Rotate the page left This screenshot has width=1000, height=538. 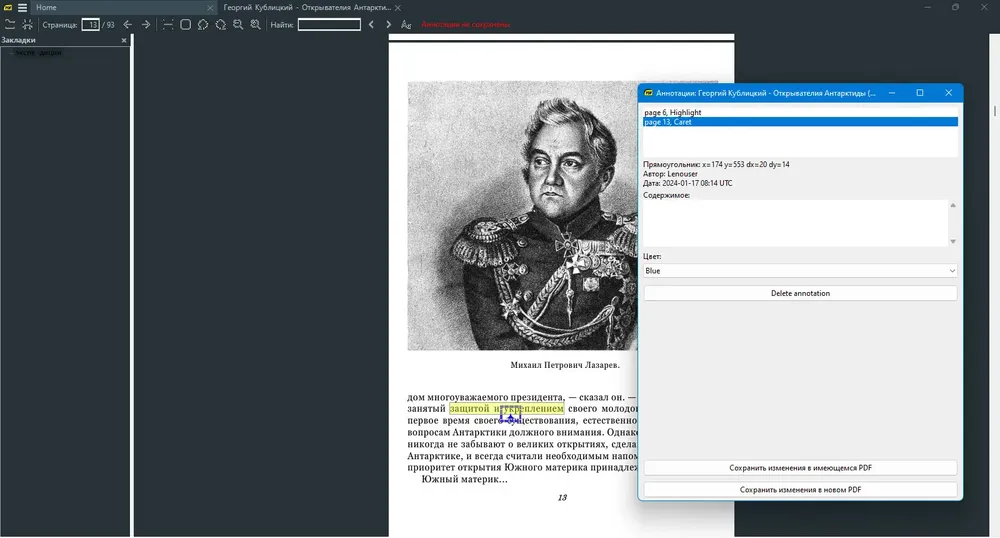[x=203, y=25]
